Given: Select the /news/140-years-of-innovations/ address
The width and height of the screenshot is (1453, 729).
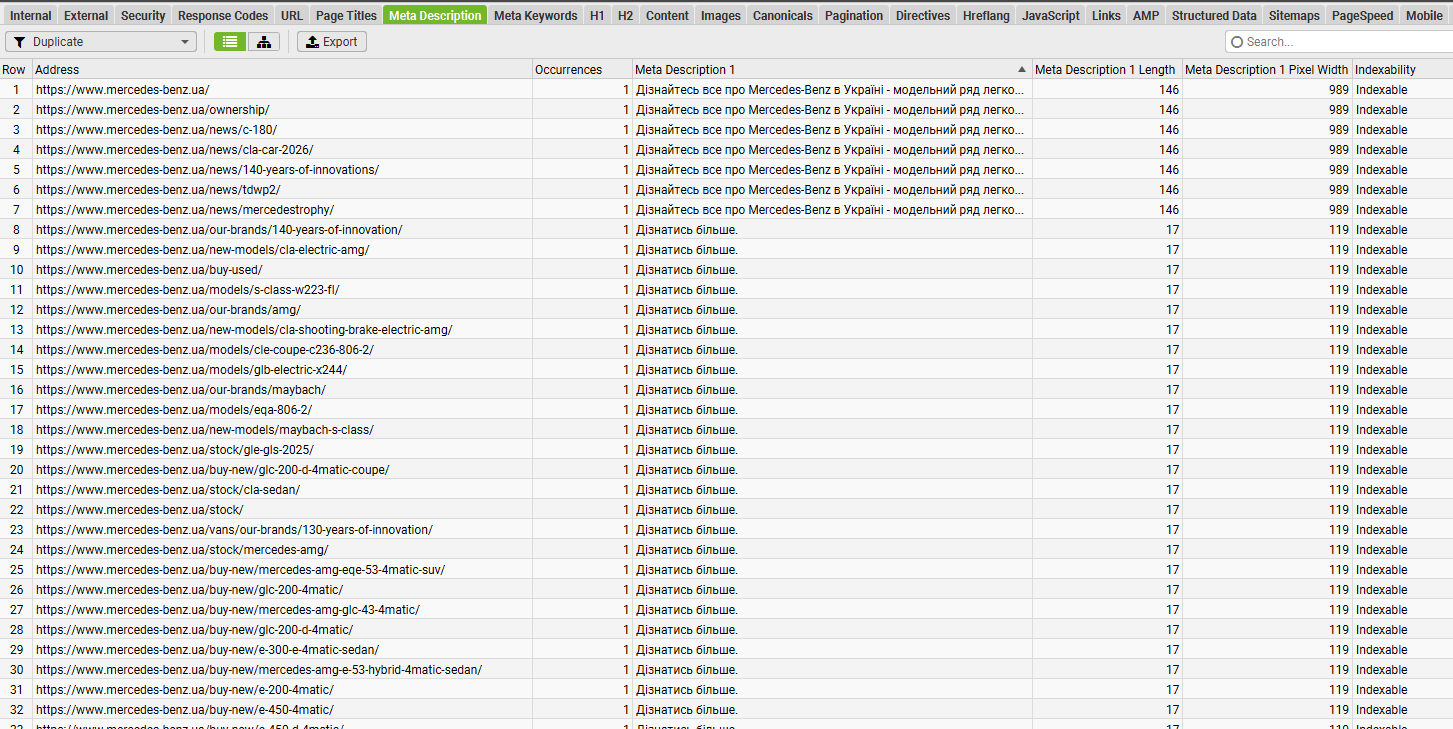Looking at the screenshot, I should click(207, 170).
